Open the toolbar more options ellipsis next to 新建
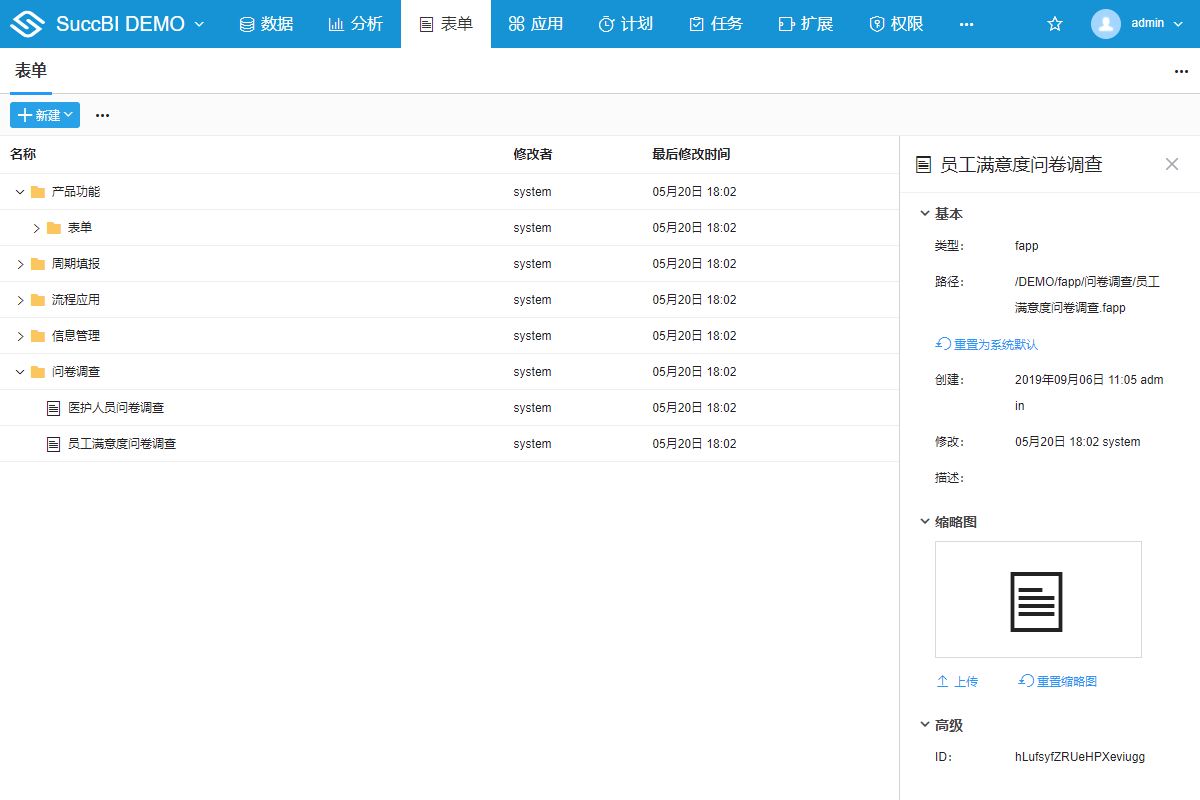Screen dimensions: 1200x800 pyautogui.click(x=102, y=115)
